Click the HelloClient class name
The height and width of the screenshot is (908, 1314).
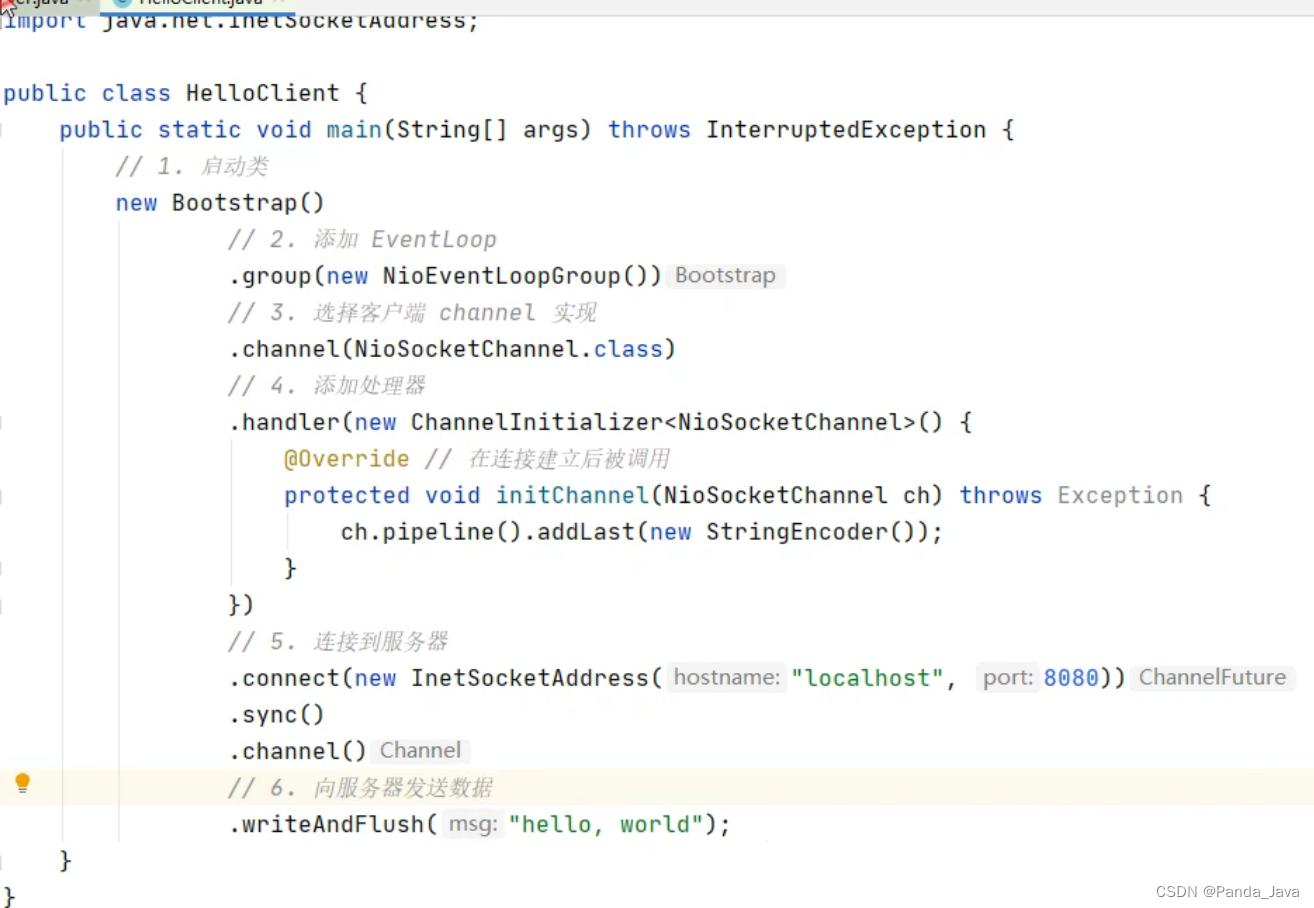pyautogui.click(x=264, y=93)
